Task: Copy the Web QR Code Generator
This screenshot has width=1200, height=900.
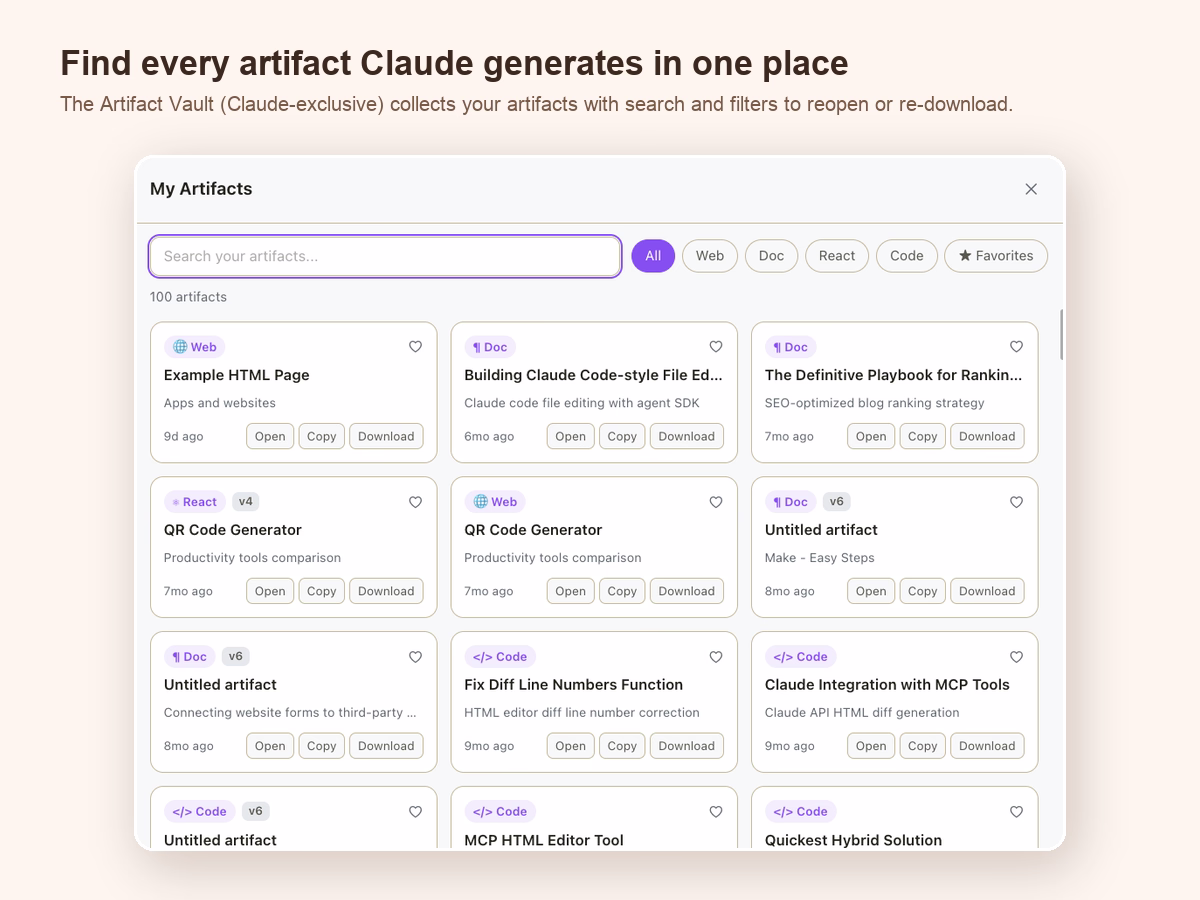Action: coord(622,591)
